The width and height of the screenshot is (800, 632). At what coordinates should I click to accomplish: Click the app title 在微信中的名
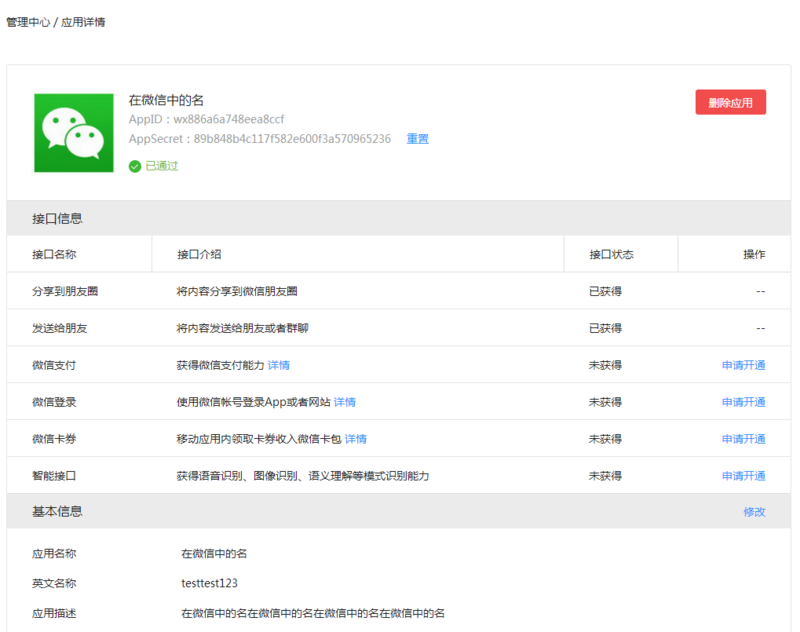click(x=166, y=100)
